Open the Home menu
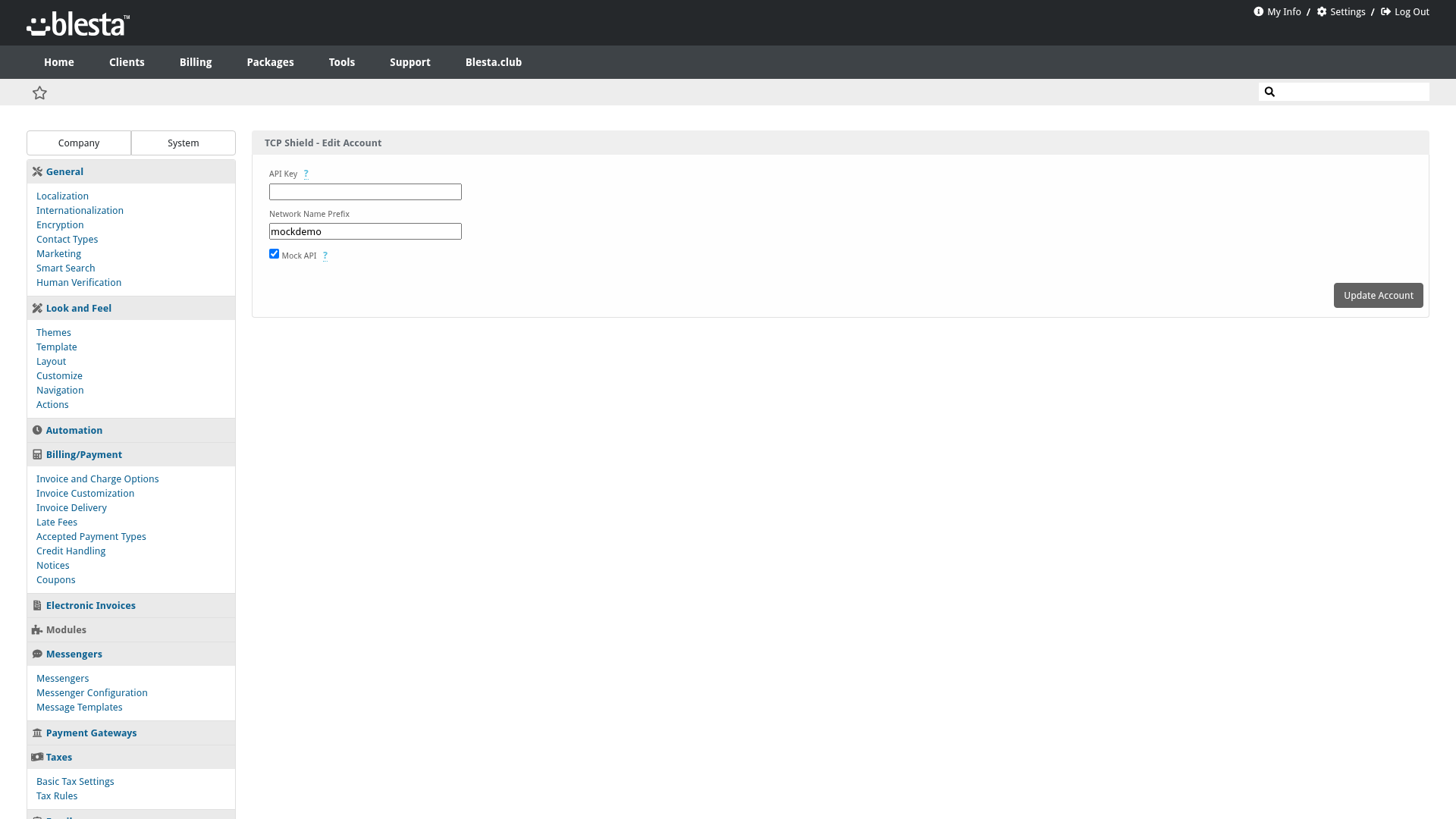Image resolution: width=1456 pixels, height=819 pixels. (x=59, y=62)
